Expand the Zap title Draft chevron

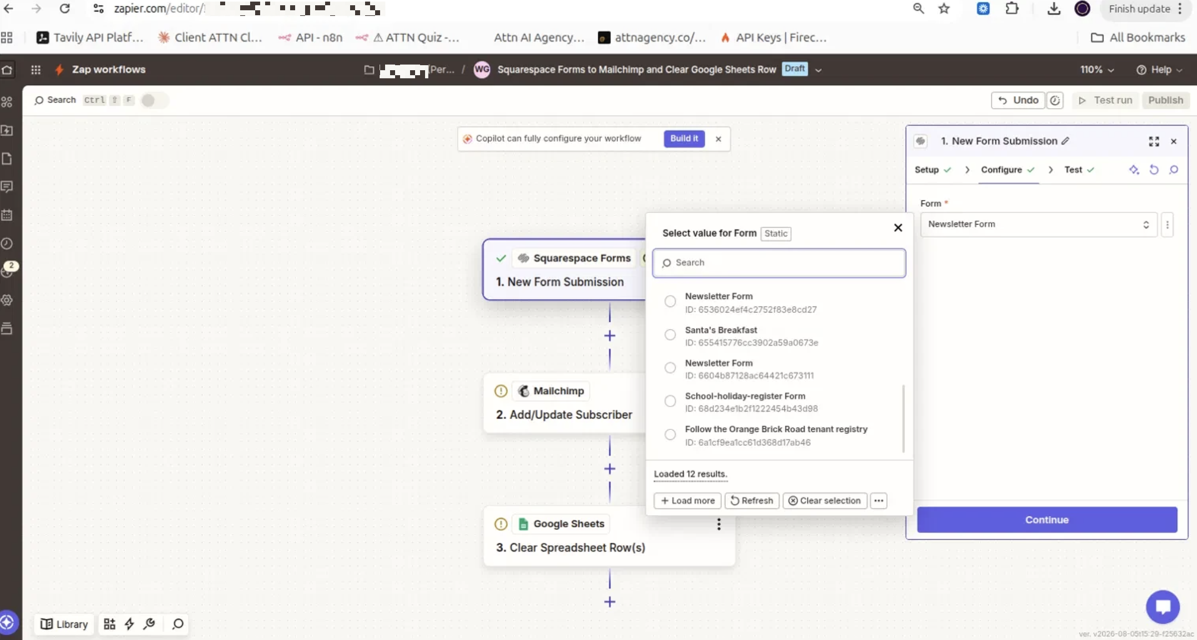tap(818, 69)
